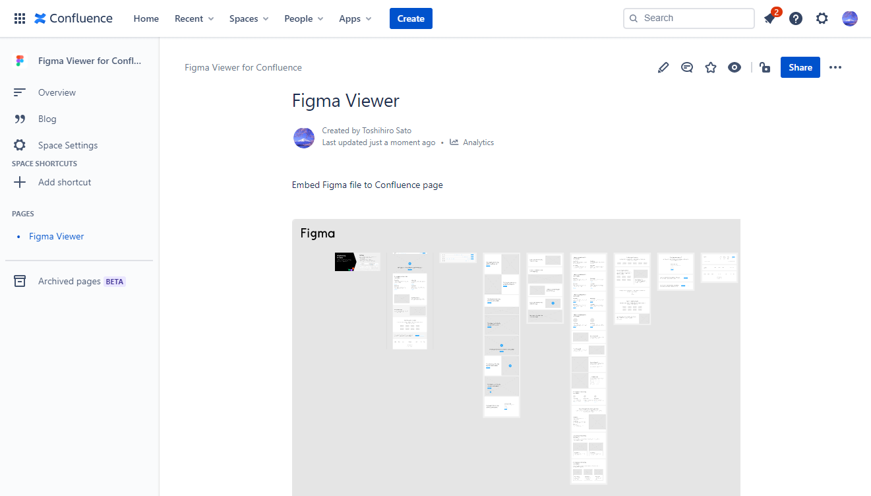The width and height of the screenshot is (871, 496).
Task: Click the Toshihiro Sato author name
Action: click(387, 131)
